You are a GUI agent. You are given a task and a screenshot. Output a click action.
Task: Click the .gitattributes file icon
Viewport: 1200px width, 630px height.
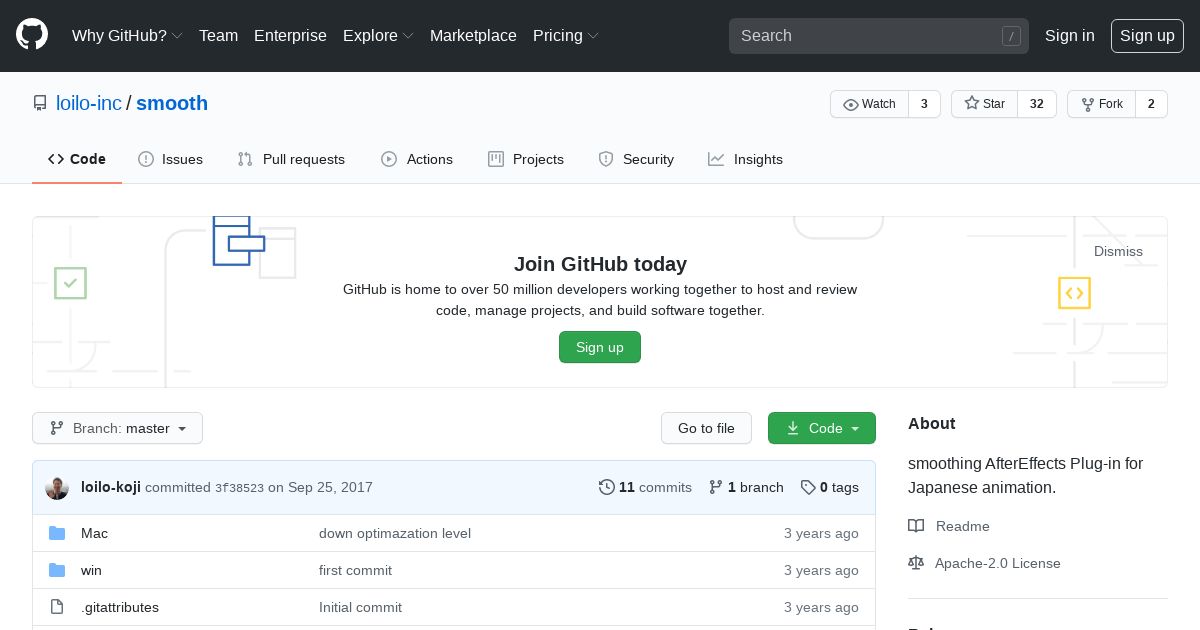coord(57,607)
